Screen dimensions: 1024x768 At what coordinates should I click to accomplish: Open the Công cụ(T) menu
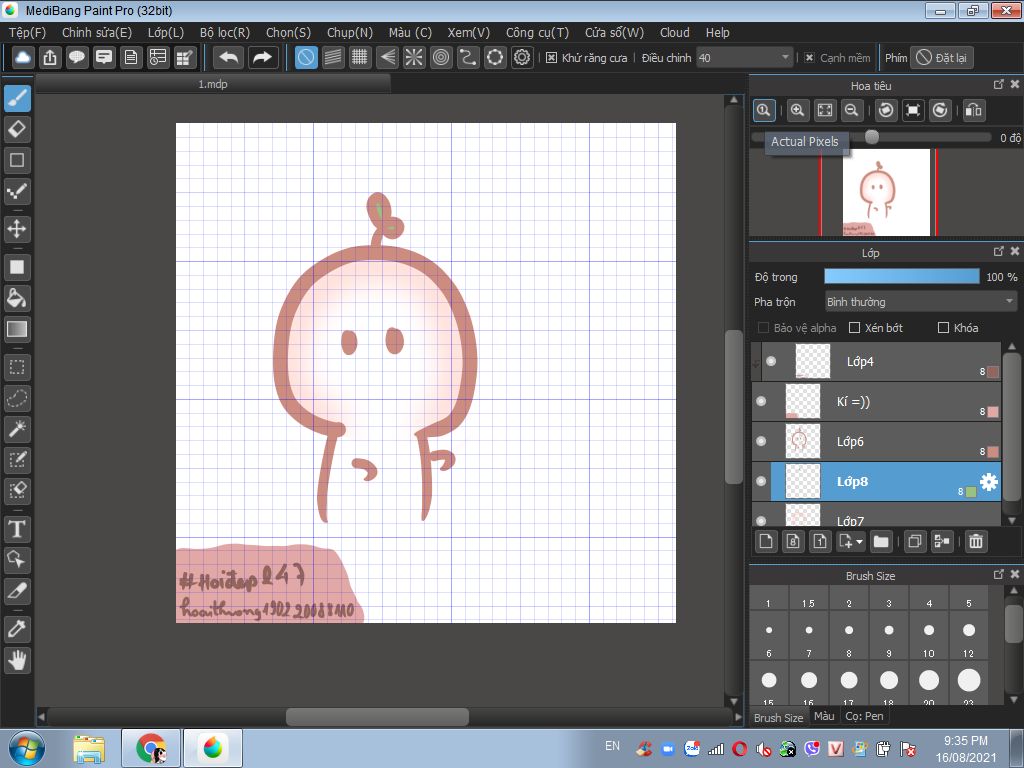[537, 32]
